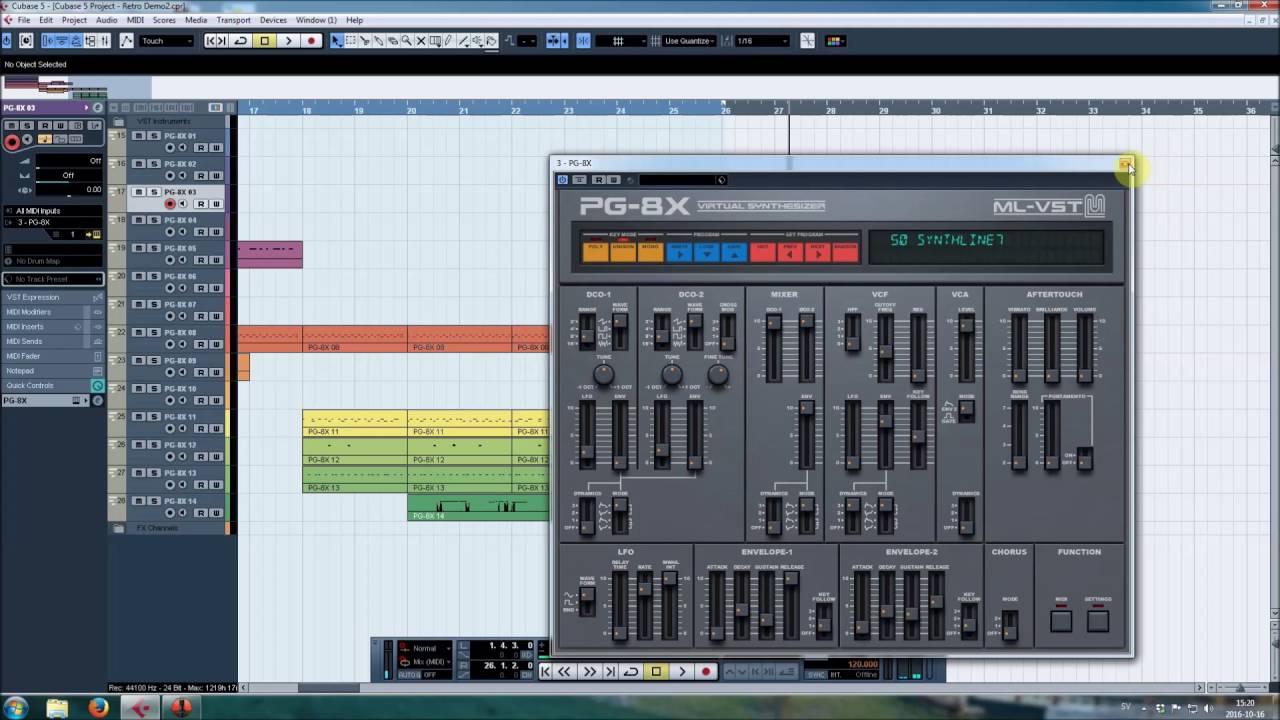Select the Erase tool
Screen dimensions: 1280x720
[393, 41]
